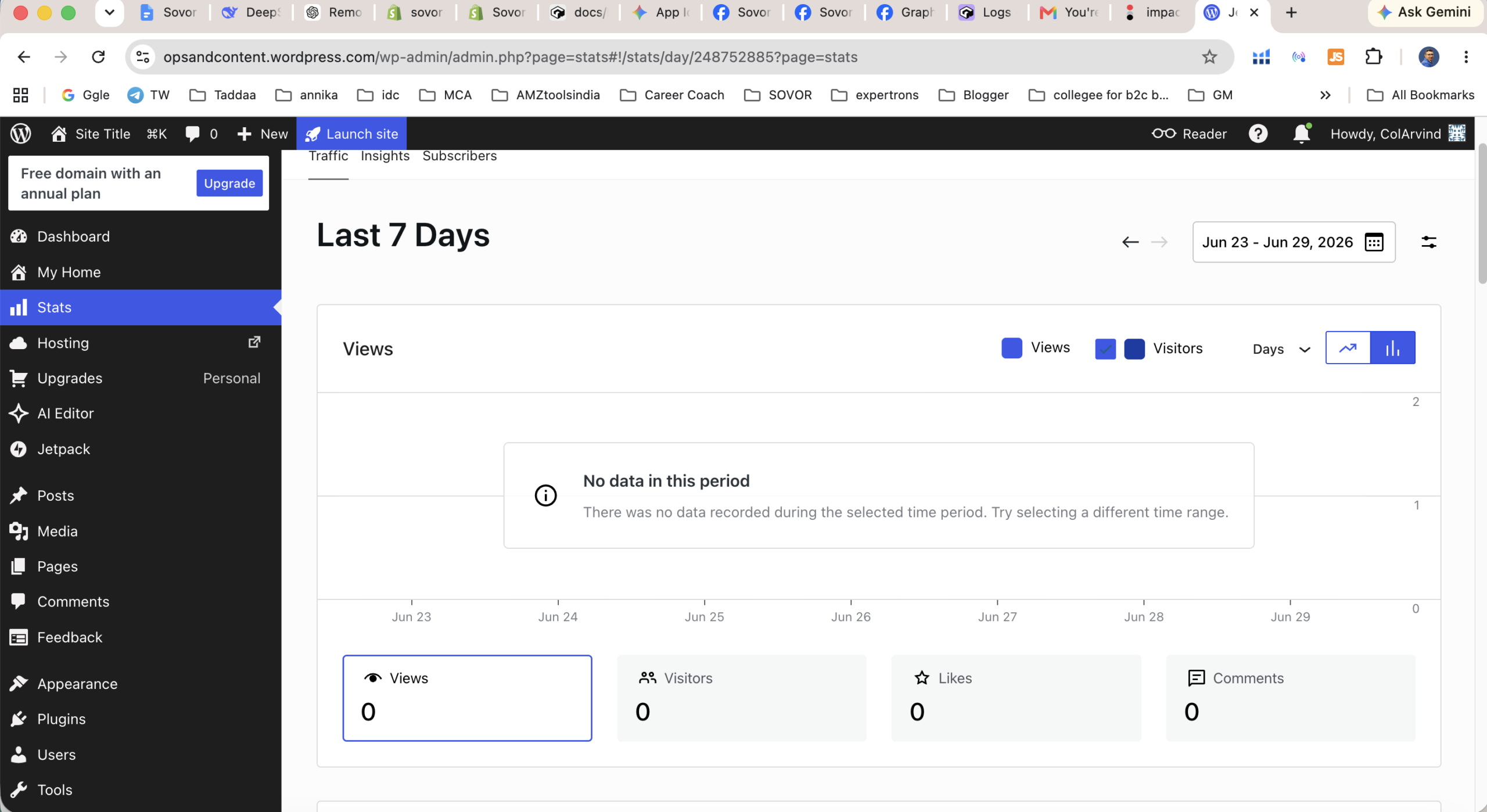The height and width of the screenshot is (812, 1487).
Task: Open Appearance paintbrush item
Action: click(x=141, y=684)
